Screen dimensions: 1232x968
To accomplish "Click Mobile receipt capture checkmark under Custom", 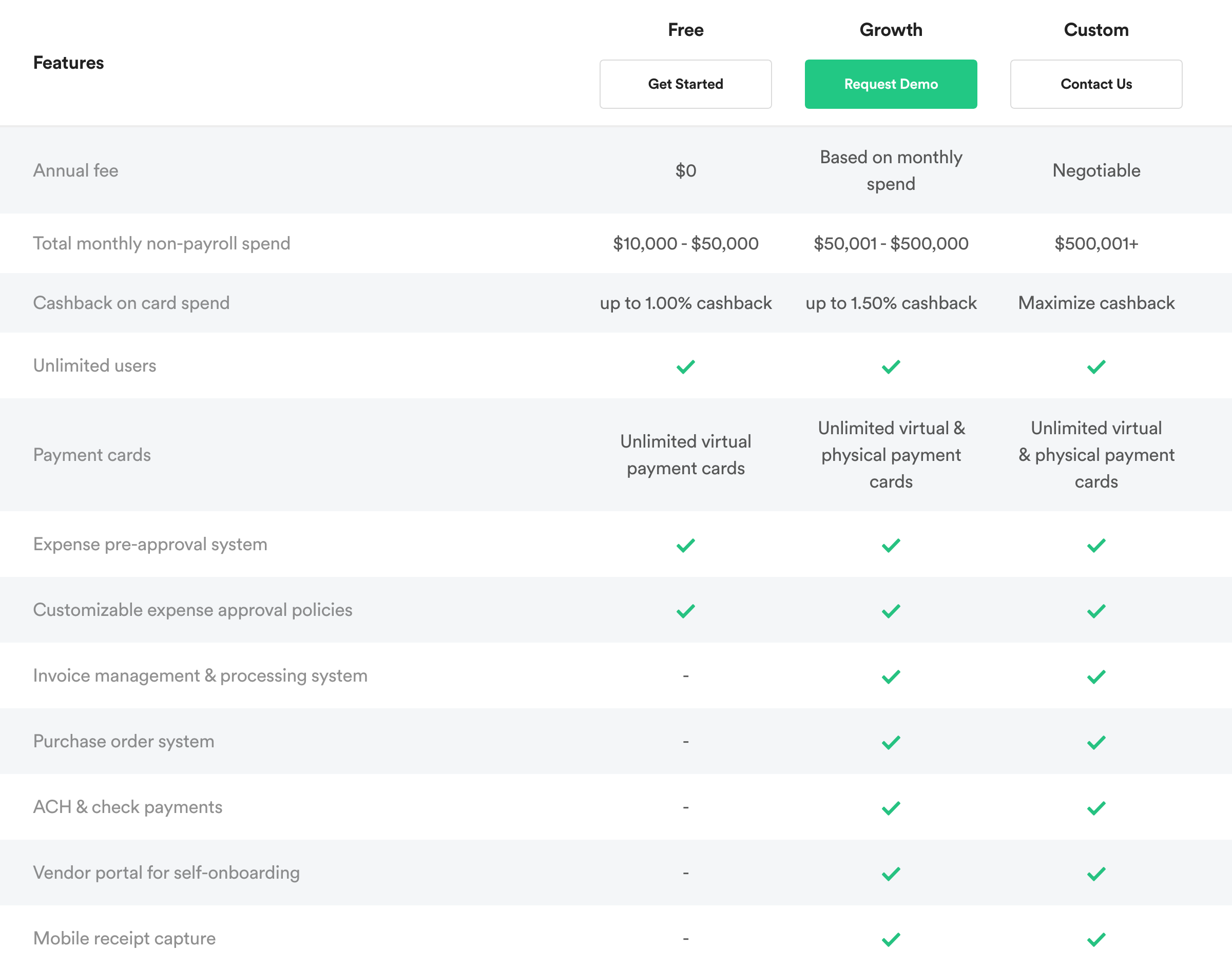I will click(x=1095, y=940).
